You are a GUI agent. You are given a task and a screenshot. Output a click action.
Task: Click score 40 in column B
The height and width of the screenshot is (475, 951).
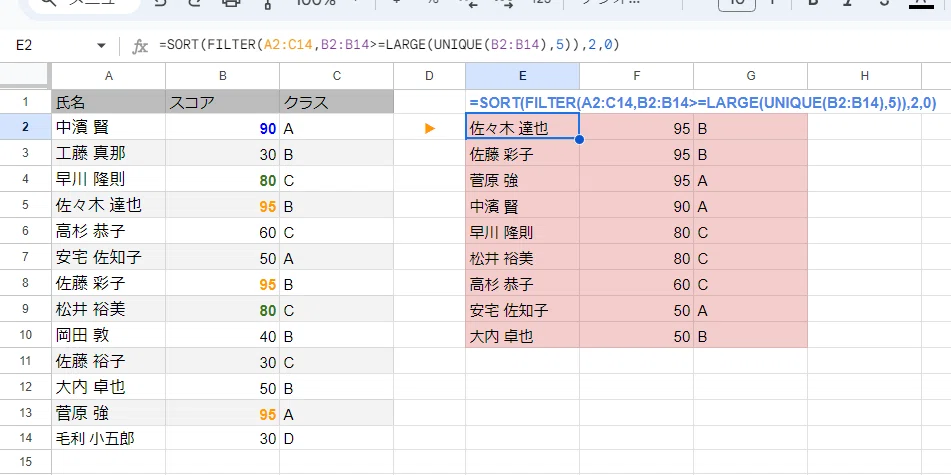223,335
